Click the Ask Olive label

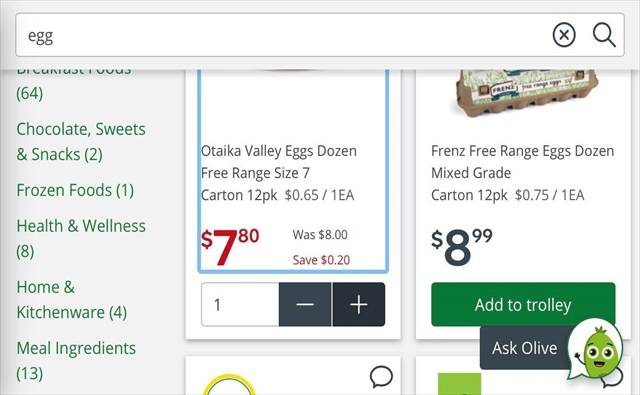(524, 348)
